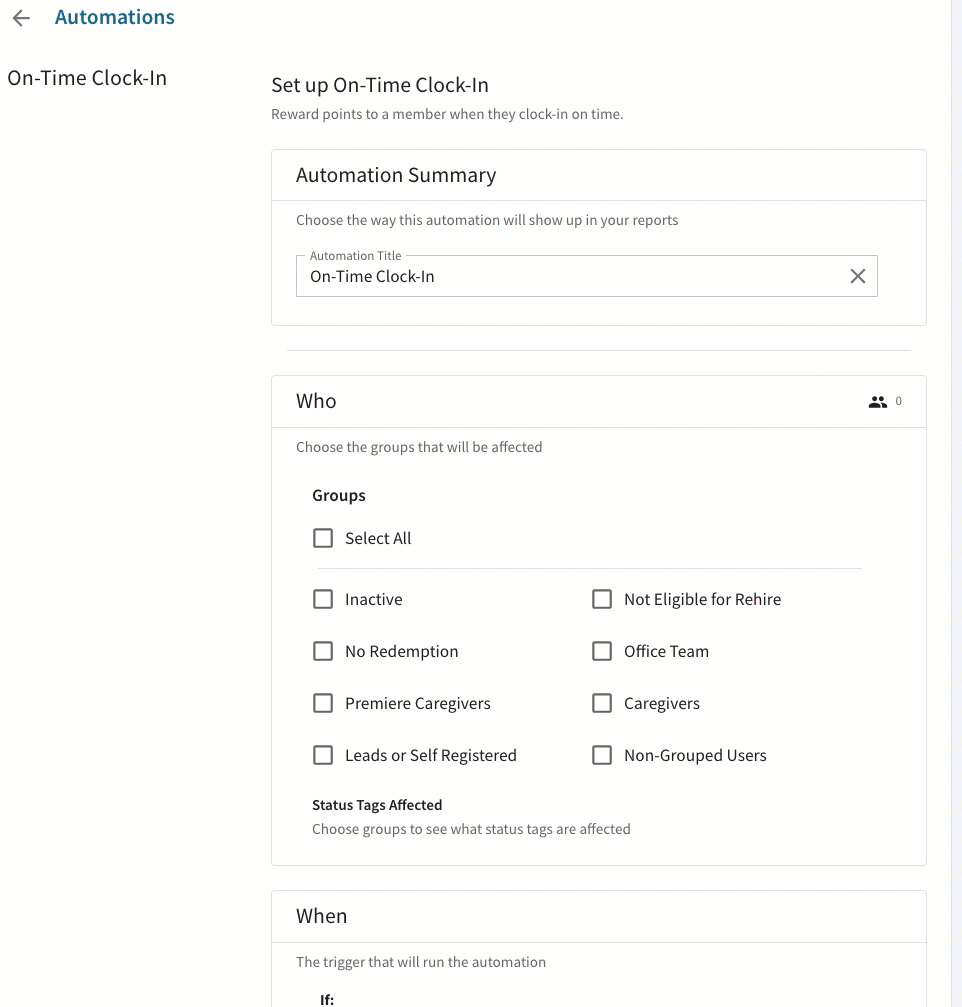The width and height of the screenshot is (962, 1007).
Task: Click the Groups label
Action: click(x=338, y=496)
